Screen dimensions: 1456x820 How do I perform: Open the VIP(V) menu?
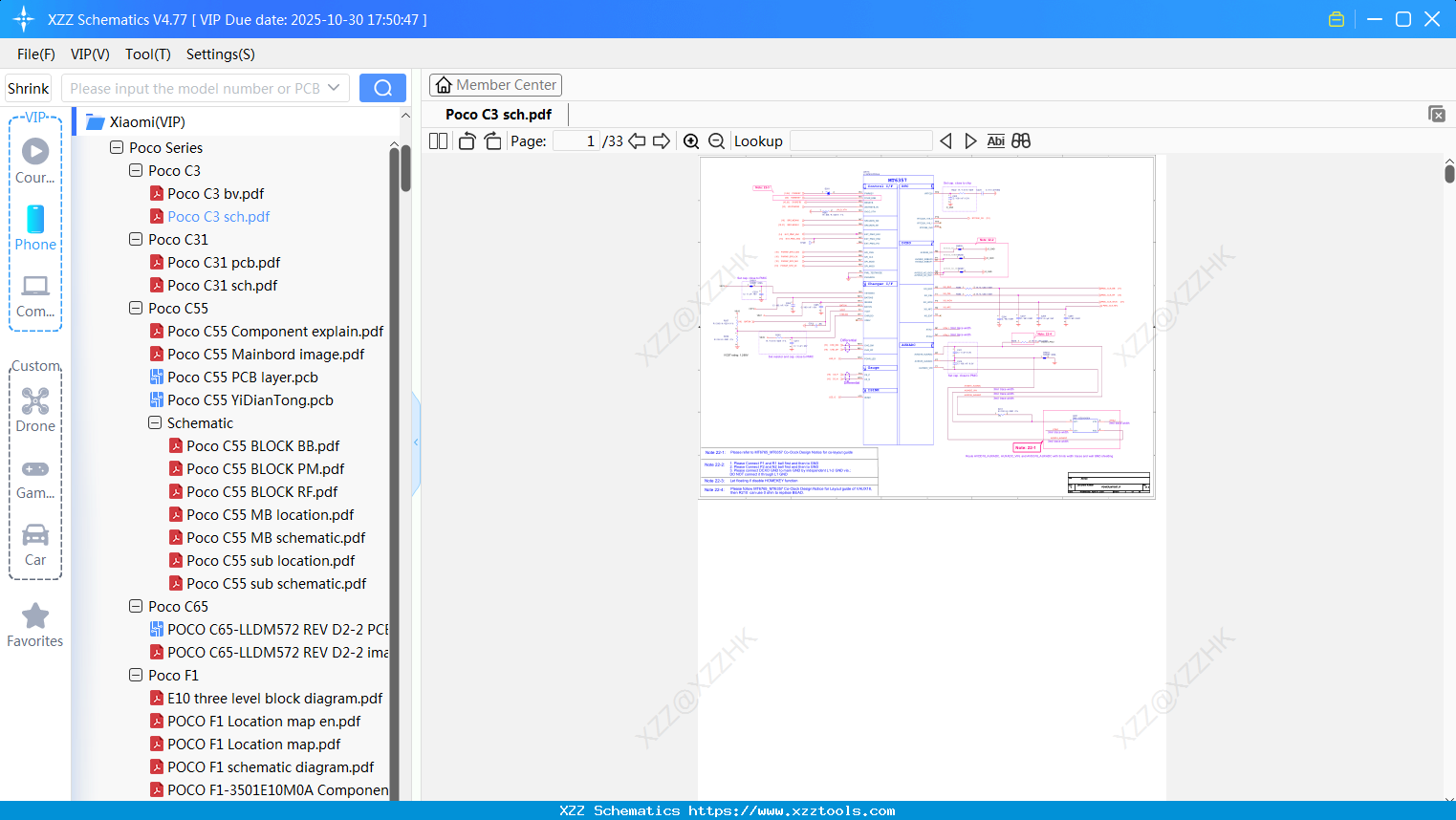coord(90,54)
